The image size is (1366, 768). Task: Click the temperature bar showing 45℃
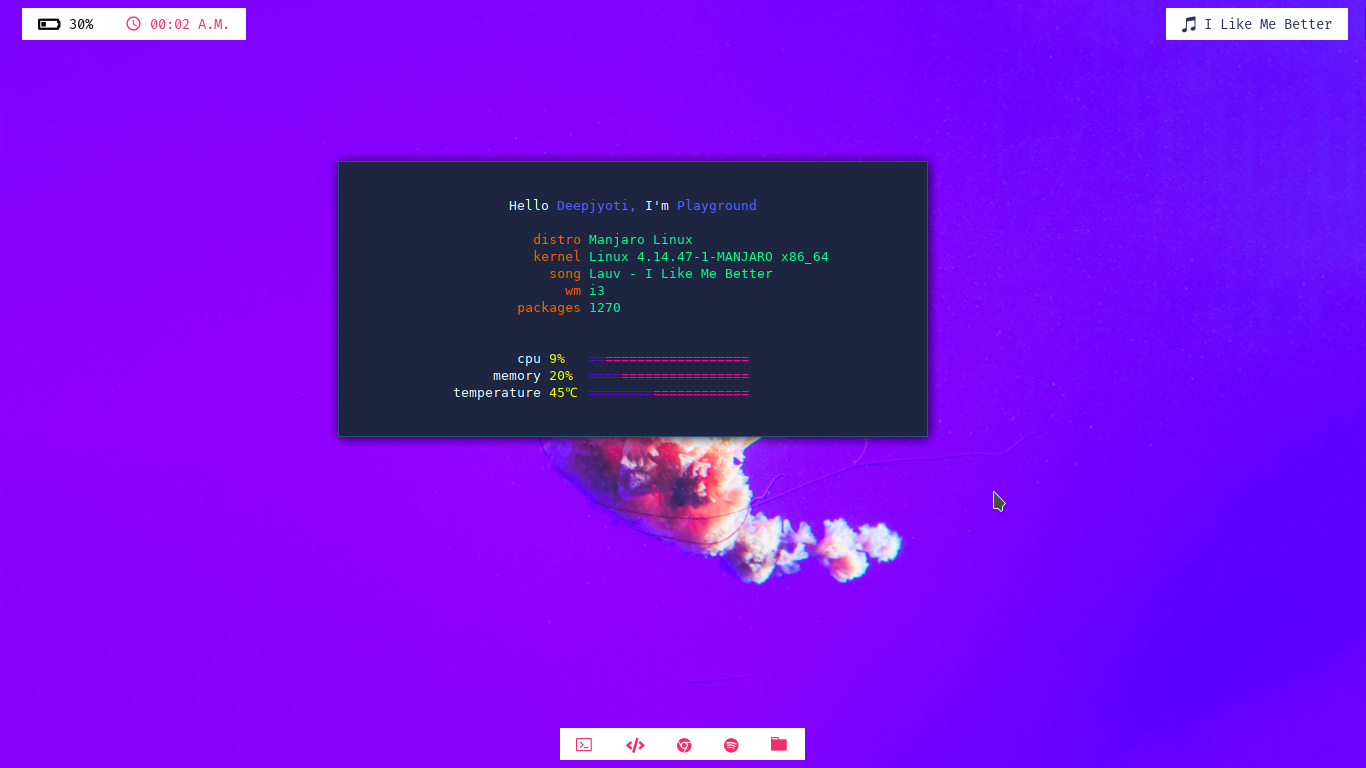pos(669,392)
